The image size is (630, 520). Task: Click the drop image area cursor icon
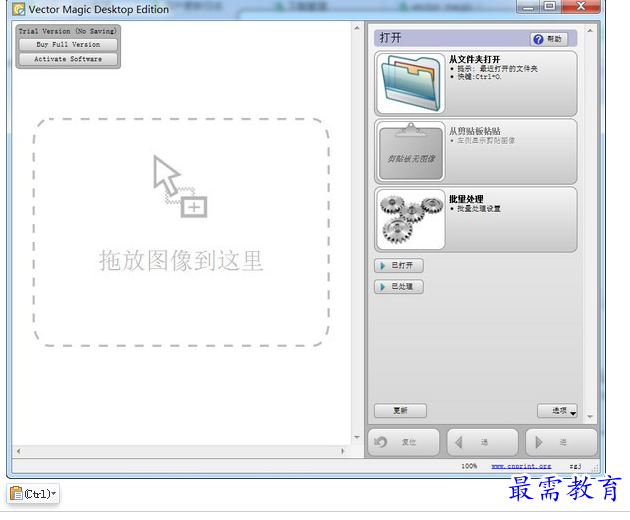(x=180, y=186)
